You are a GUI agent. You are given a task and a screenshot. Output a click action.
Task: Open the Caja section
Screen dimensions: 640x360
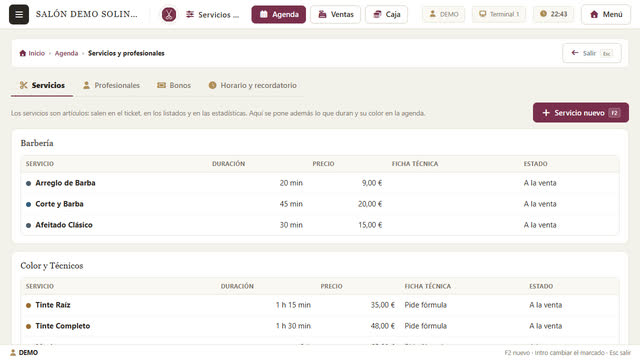tap(387, 14)
